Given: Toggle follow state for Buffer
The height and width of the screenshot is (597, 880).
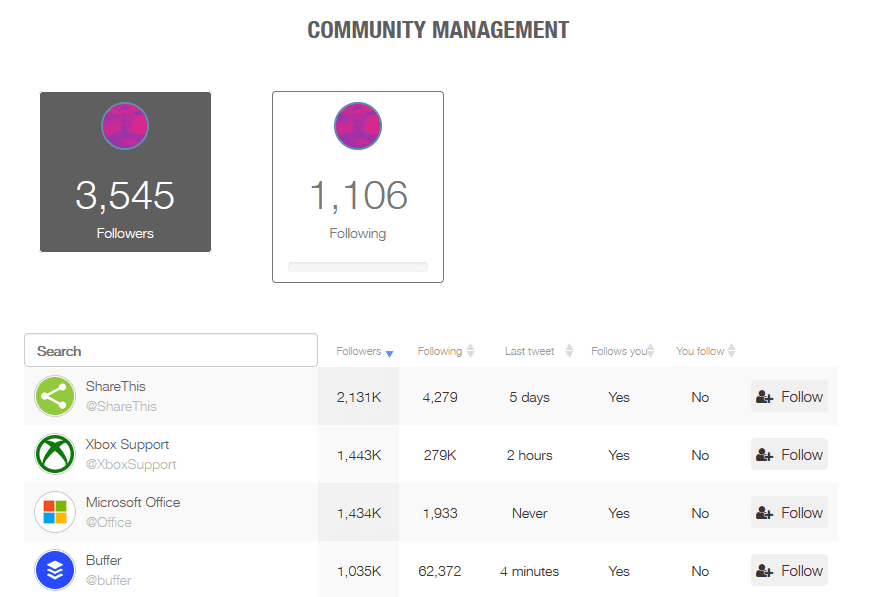Looking at the screenshot, I should click(x=789, y=569).
